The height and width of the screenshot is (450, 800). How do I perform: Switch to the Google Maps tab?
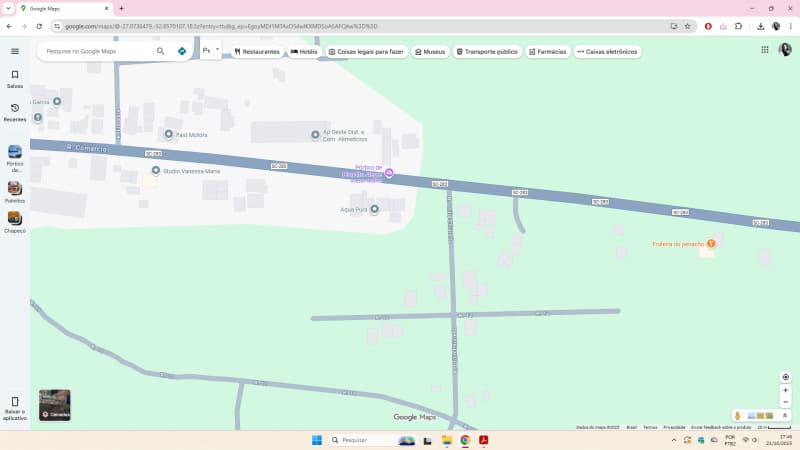(64, 9)
